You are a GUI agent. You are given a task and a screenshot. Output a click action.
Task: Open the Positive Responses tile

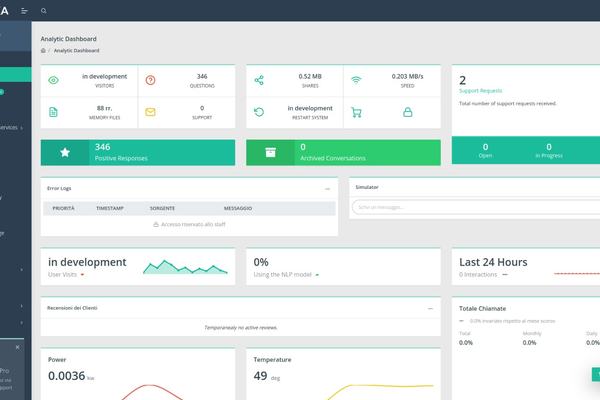tap(138, 152)
